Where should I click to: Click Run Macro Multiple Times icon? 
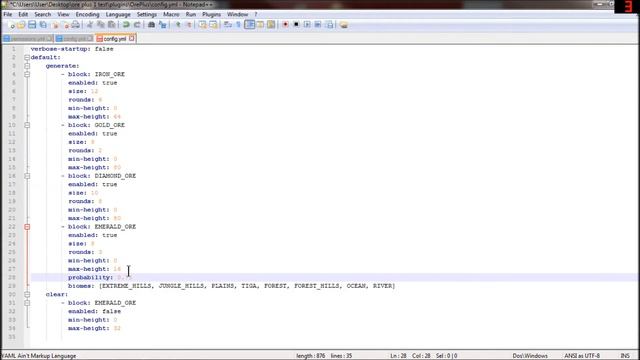[318, 25]
